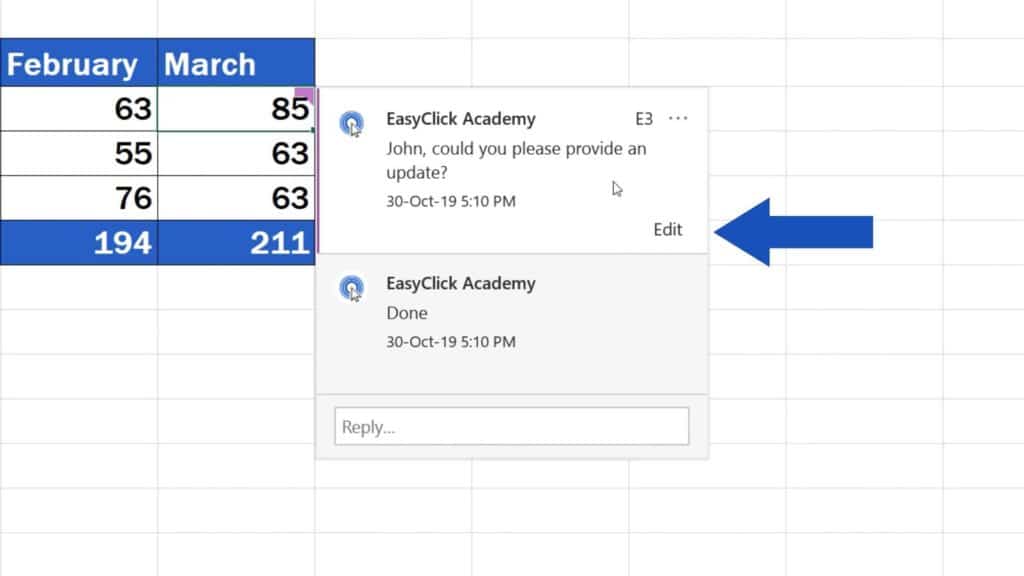This screenshot has width=1024, height=576.
Task: Click the Done reply text
Action: pos(407,313)
